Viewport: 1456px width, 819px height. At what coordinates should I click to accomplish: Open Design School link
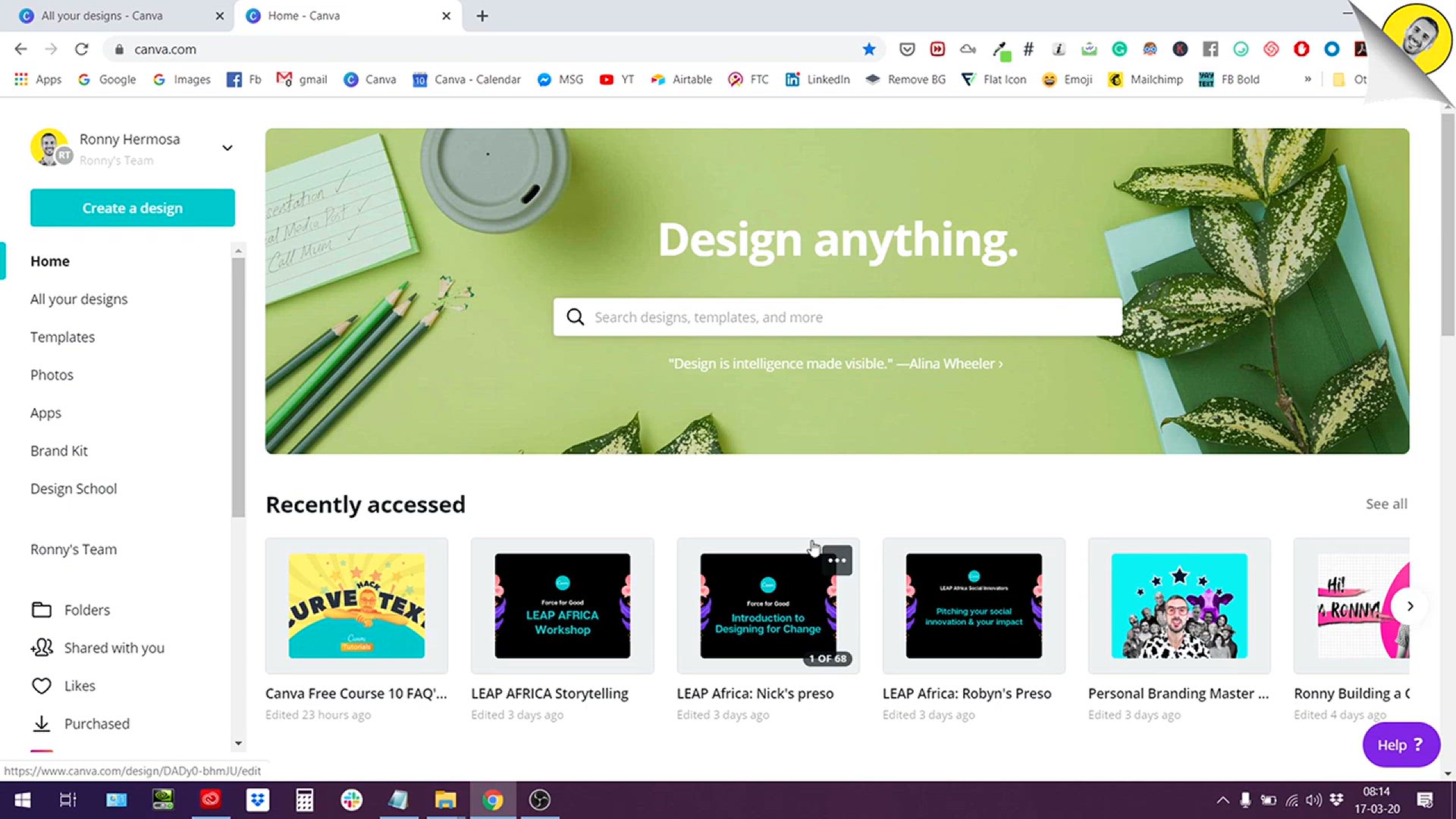pos(74,488)
